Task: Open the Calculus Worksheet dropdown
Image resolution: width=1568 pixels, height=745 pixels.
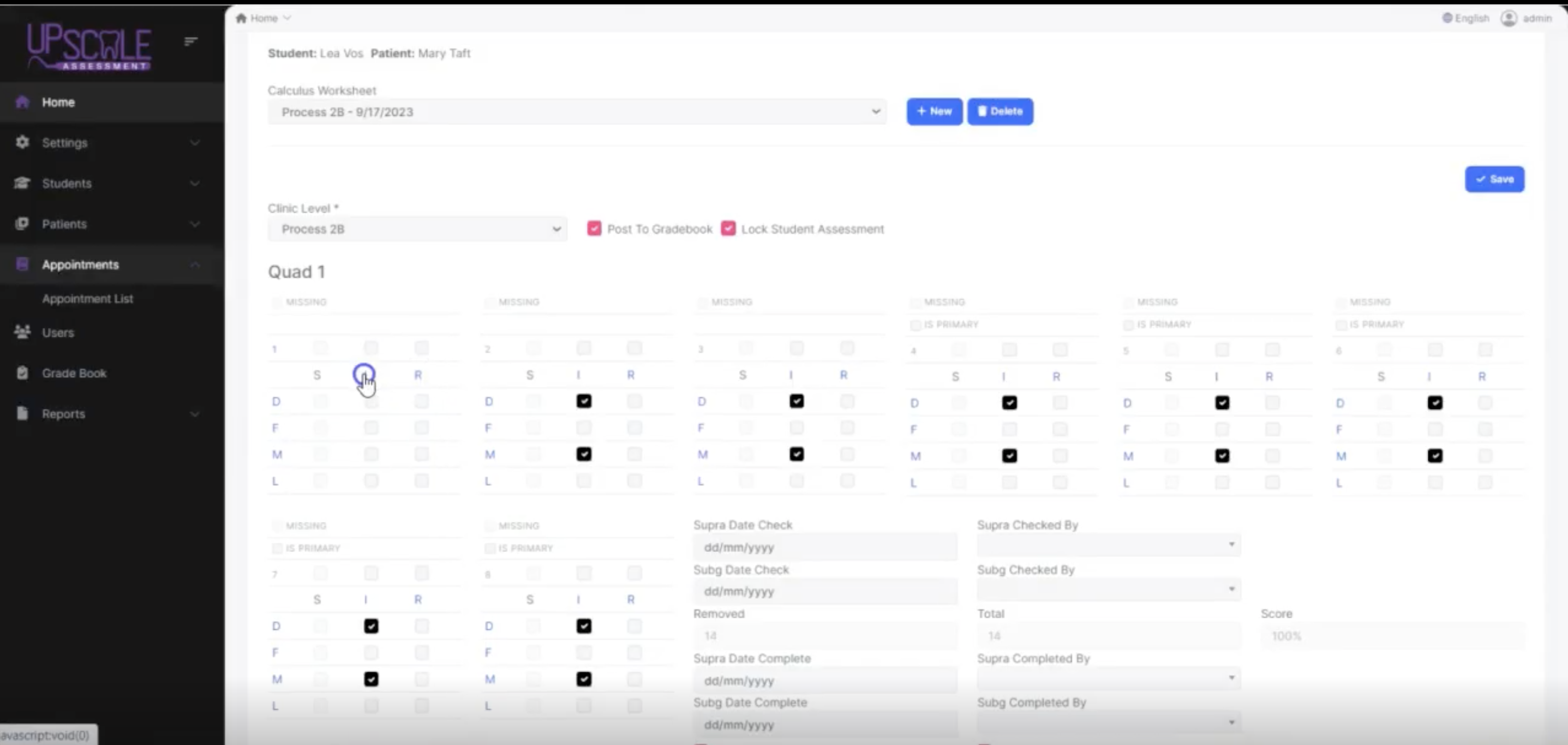Action: tap(577, 112)
